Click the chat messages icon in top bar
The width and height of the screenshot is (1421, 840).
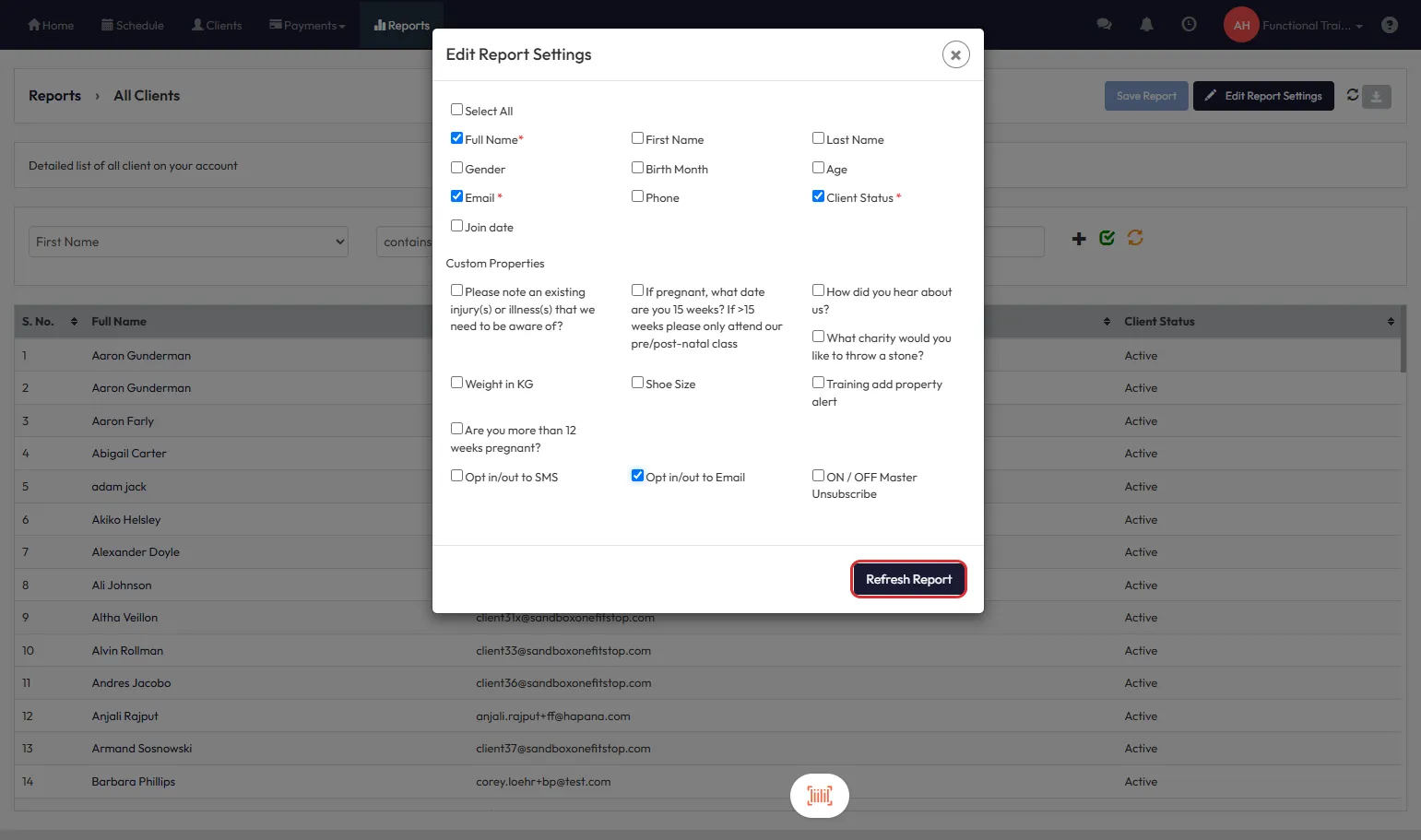tap(1104, 25)
